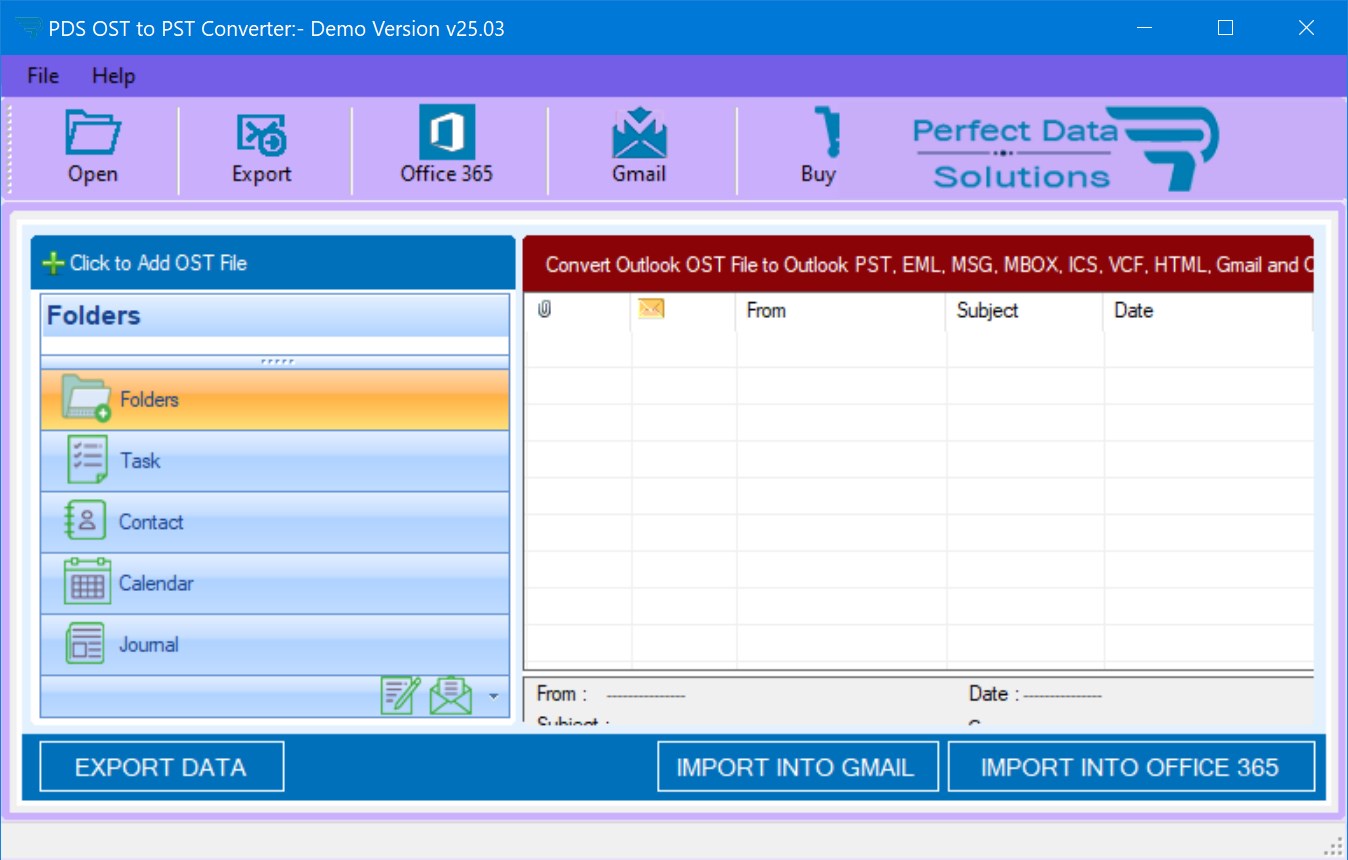Click the Open folder toolbar icon

pos(93,148)
